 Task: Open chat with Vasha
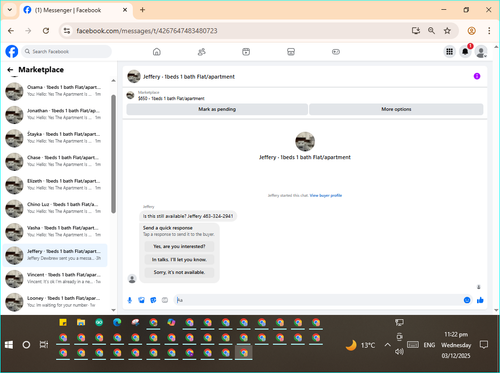[55, 231]
